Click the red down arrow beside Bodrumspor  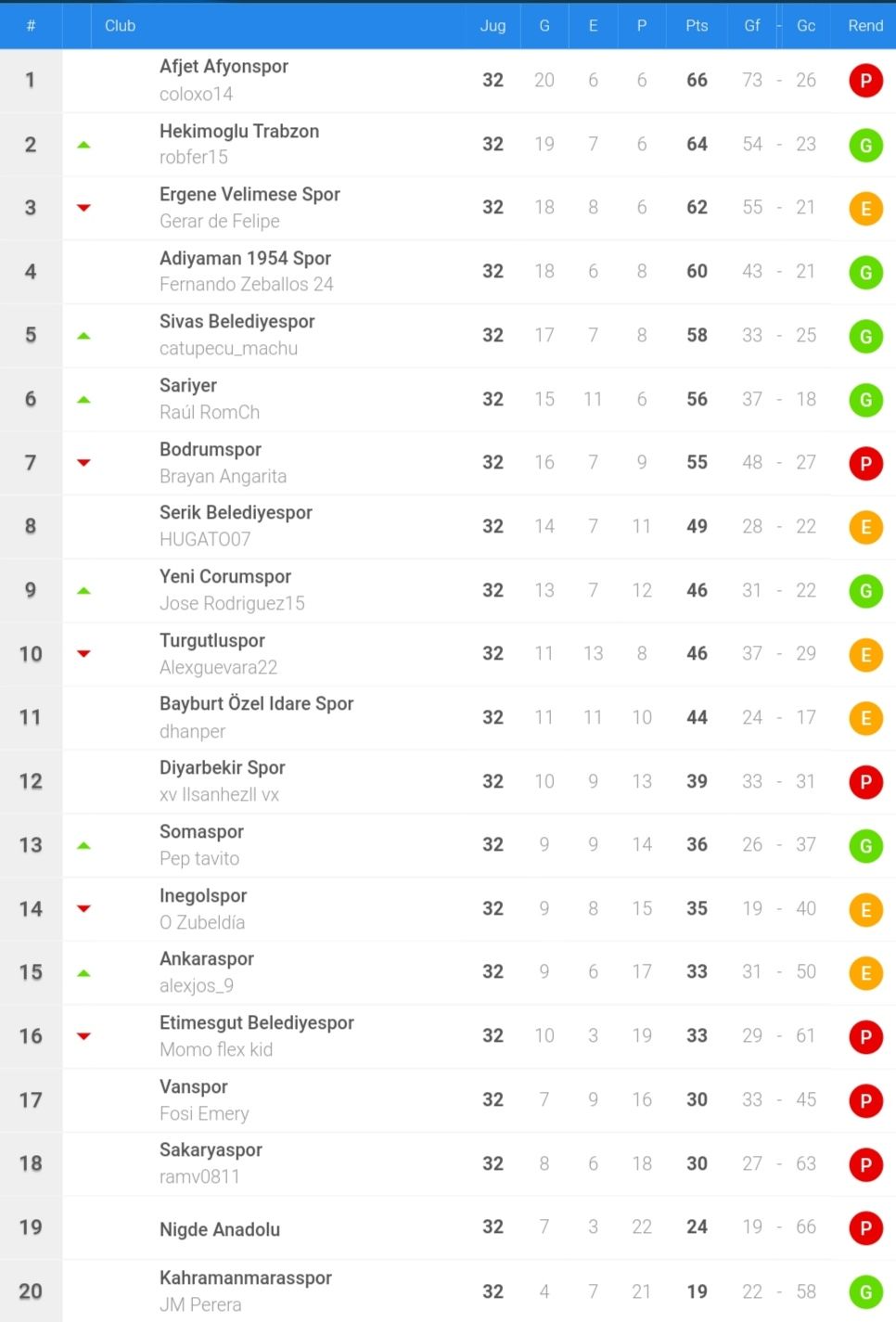click(83, 462)
